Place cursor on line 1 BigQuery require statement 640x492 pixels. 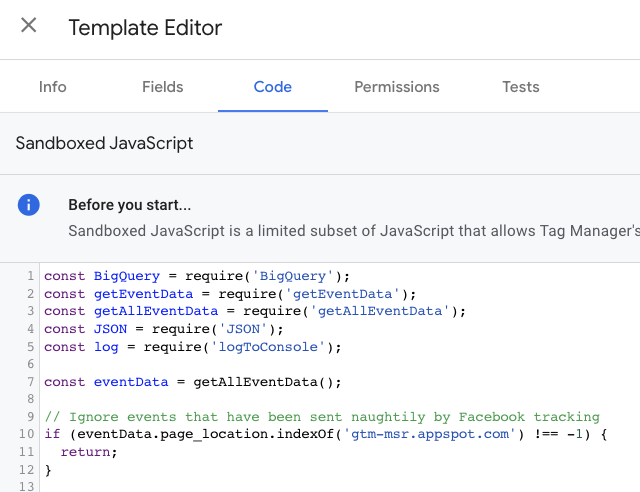(x=197, y=276)
